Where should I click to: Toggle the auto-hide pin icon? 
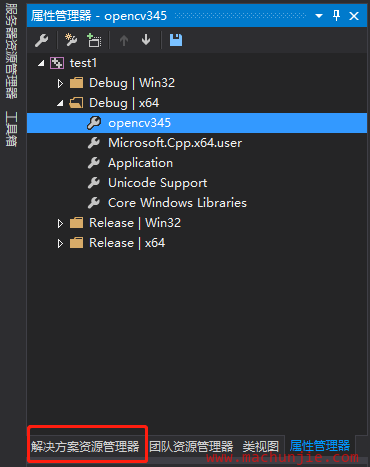[x=336, y=15]
